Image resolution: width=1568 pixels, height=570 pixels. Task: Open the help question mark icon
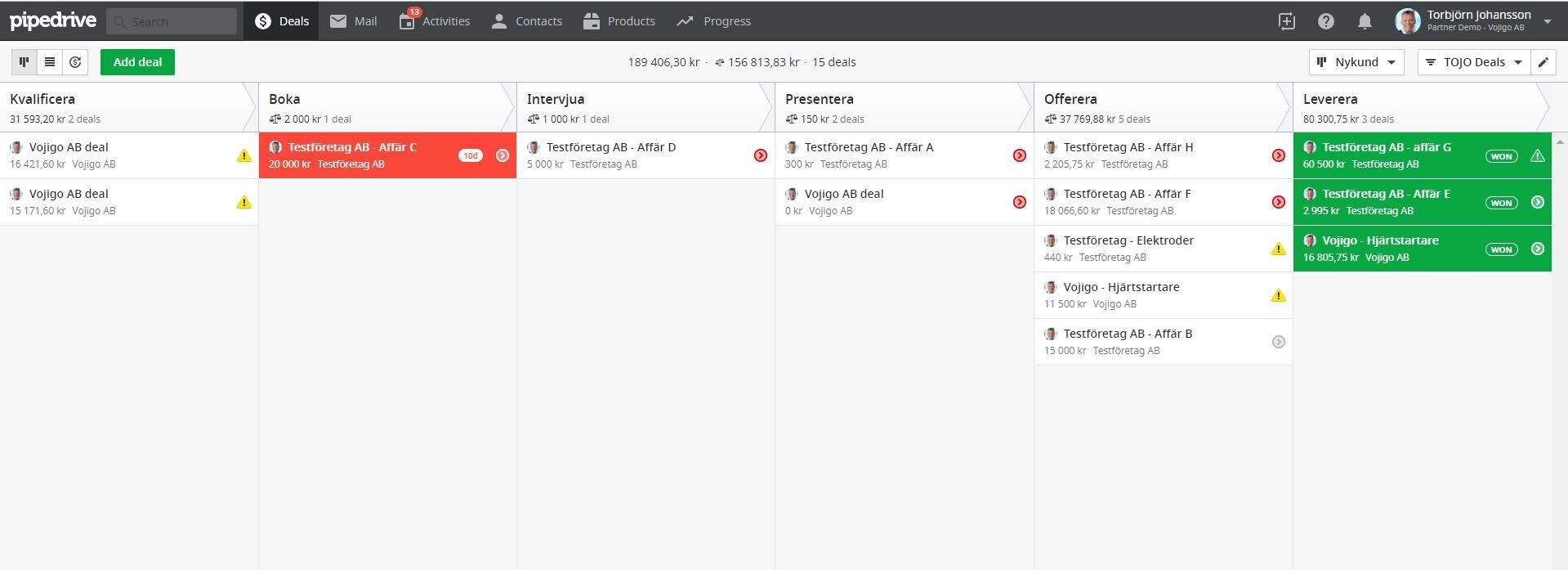click(1326, 21)
